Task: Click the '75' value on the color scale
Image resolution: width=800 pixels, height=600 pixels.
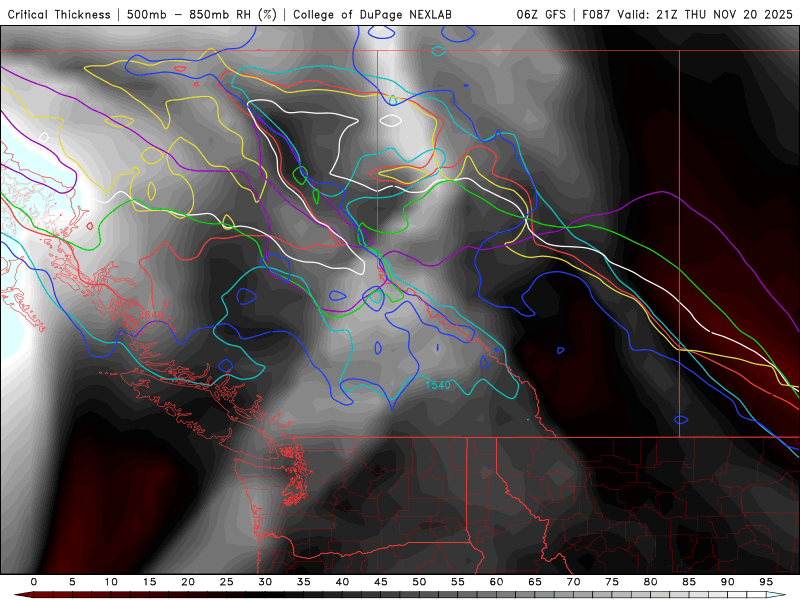Action: tap(612, 582)
